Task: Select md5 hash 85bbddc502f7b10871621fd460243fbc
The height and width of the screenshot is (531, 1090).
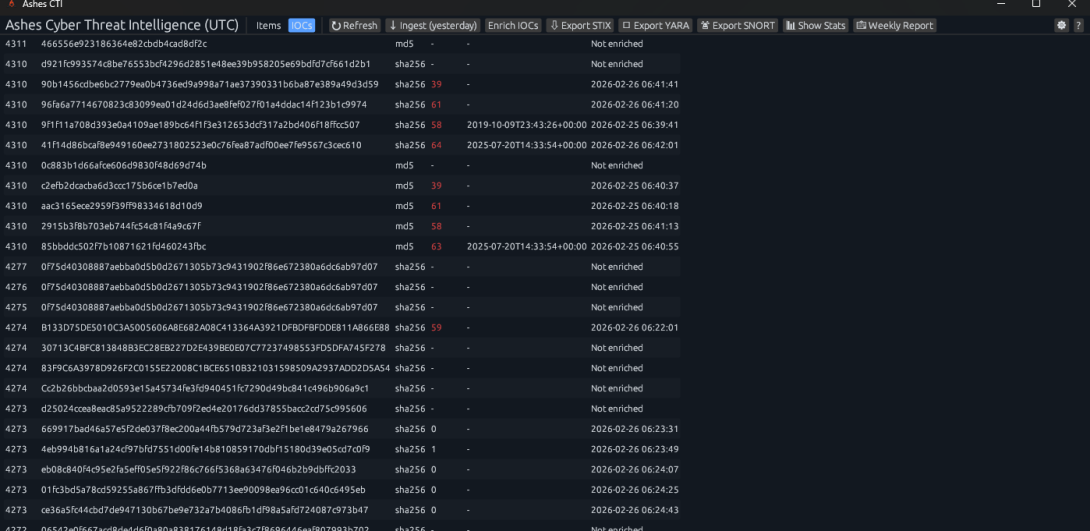Action: pyautogui.click(x=124, y=247)
